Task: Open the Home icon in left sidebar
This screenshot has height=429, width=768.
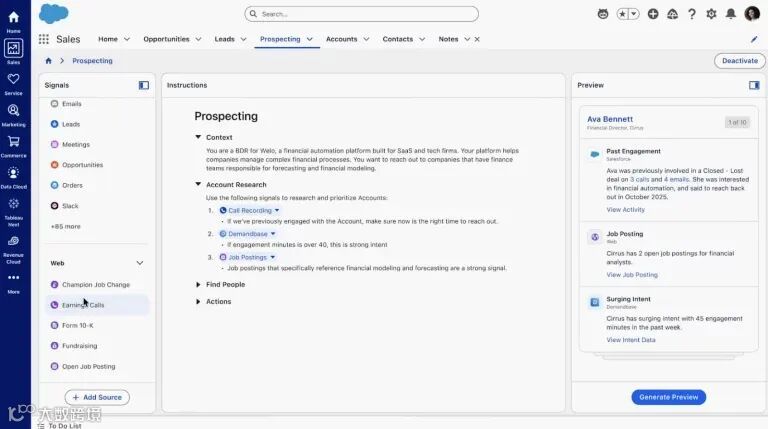Action: [14, 18]
